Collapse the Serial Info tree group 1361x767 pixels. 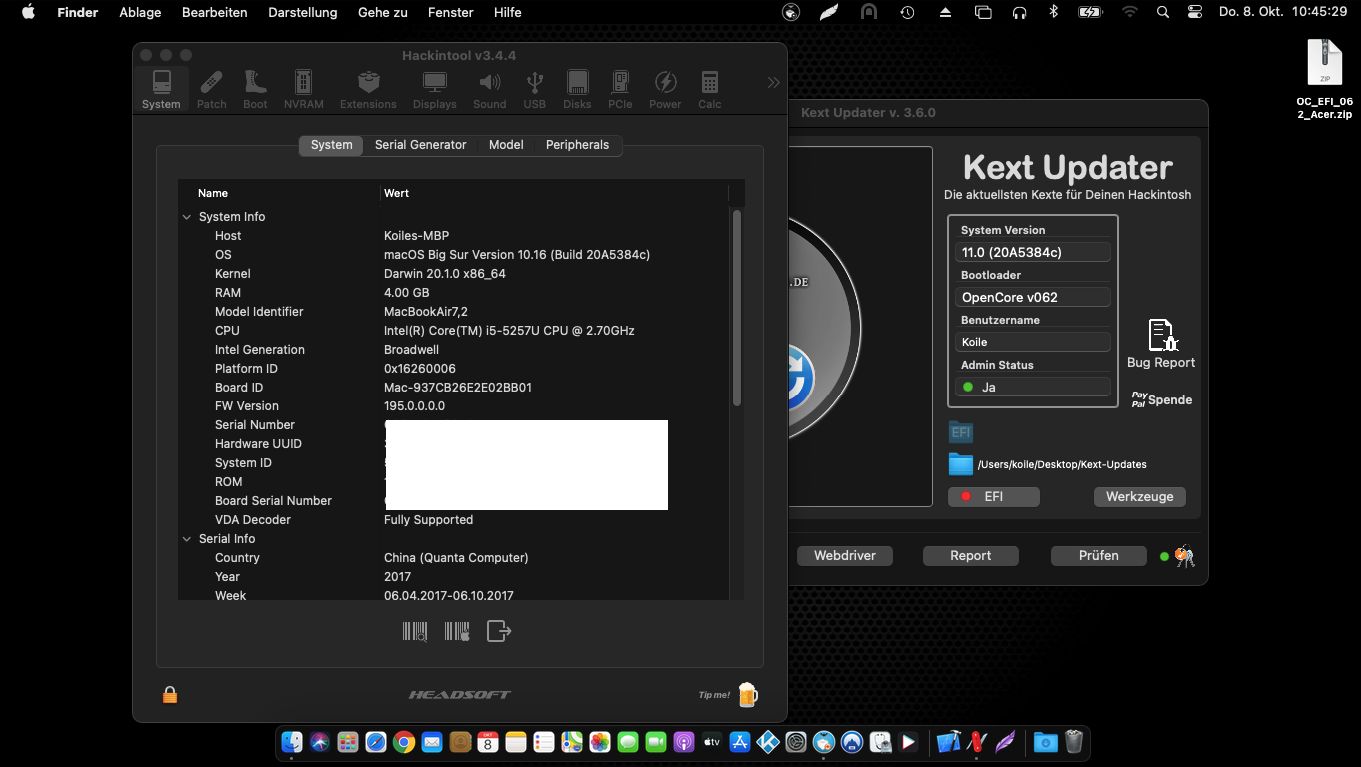point(187,539)
